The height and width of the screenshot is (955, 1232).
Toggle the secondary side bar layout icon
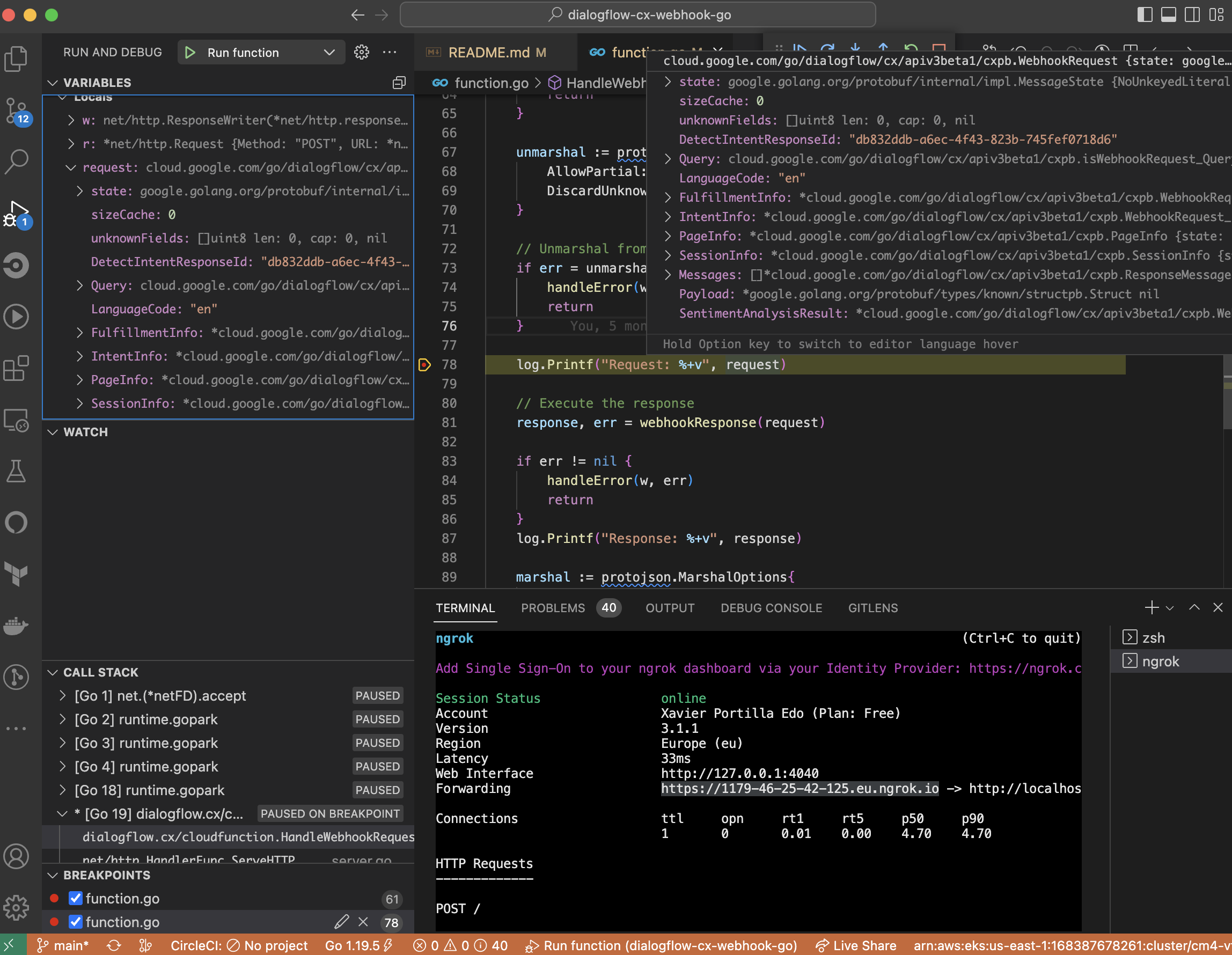[1192, 14]
